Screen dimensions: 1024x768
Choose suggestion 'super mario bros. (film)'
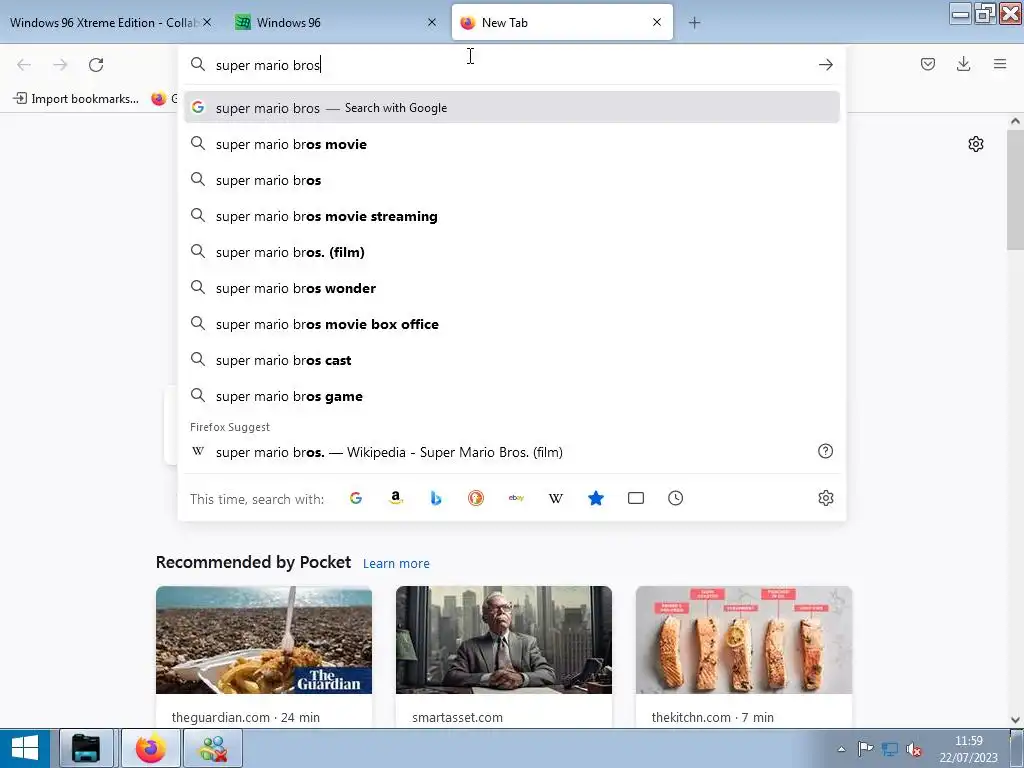pyautogui.click(x=512, y=252)
